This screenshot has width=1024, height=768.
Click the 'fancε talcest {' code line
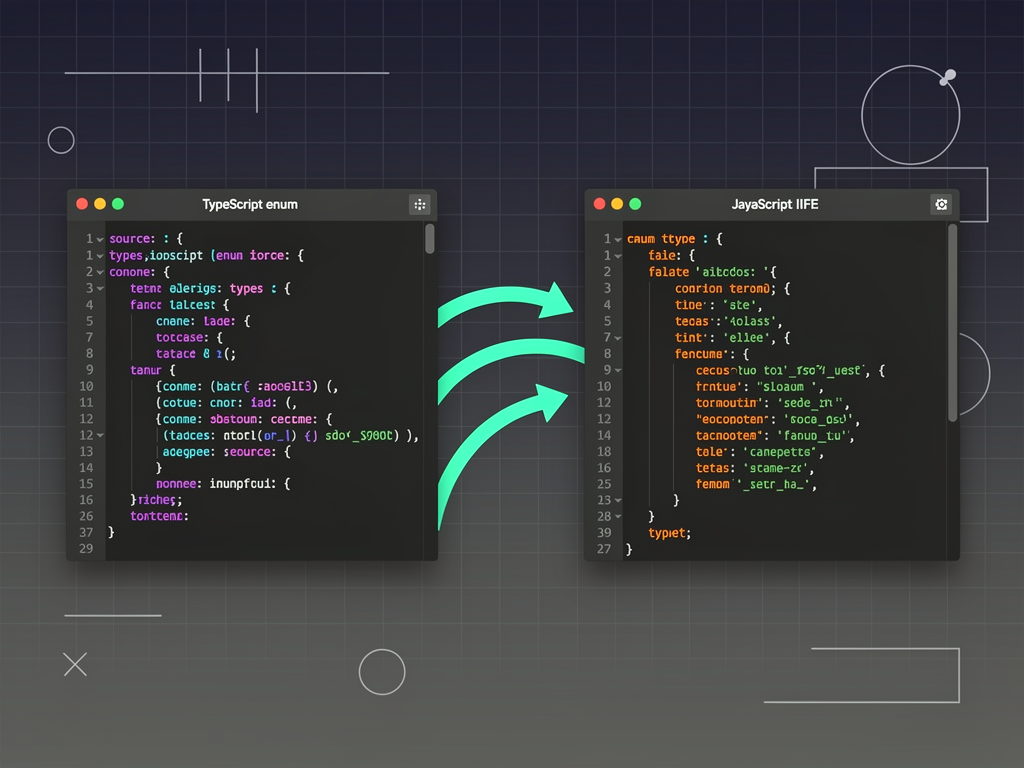[x=180, y=305]
